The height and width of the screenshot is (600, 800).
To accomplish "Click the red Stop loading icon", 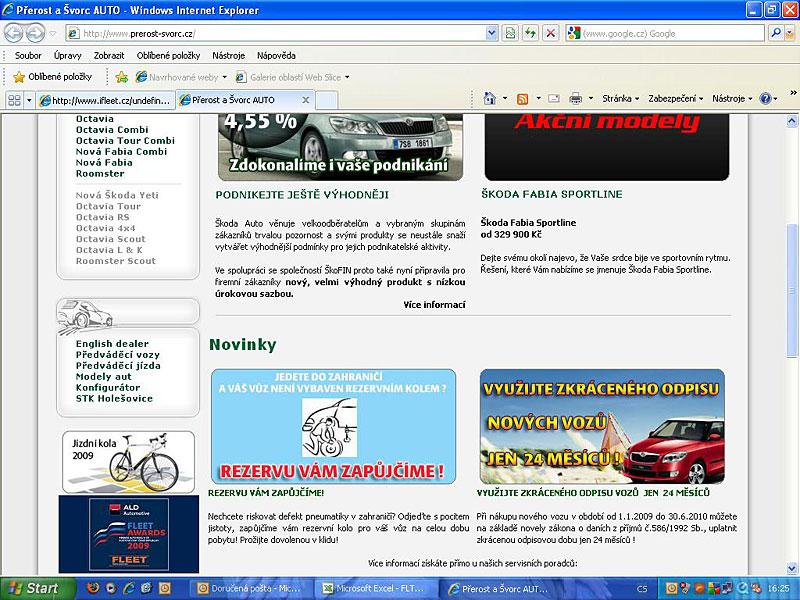I will [x=551, y=34].
